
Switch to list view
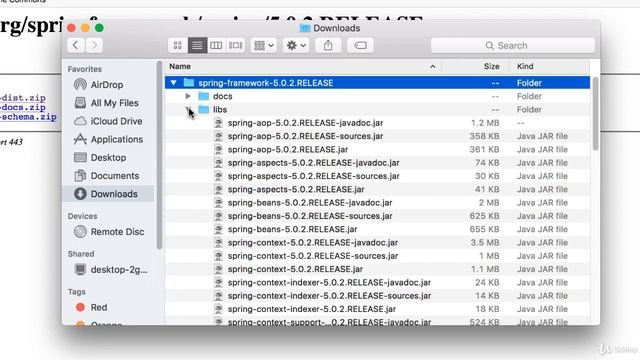(197, 45)
